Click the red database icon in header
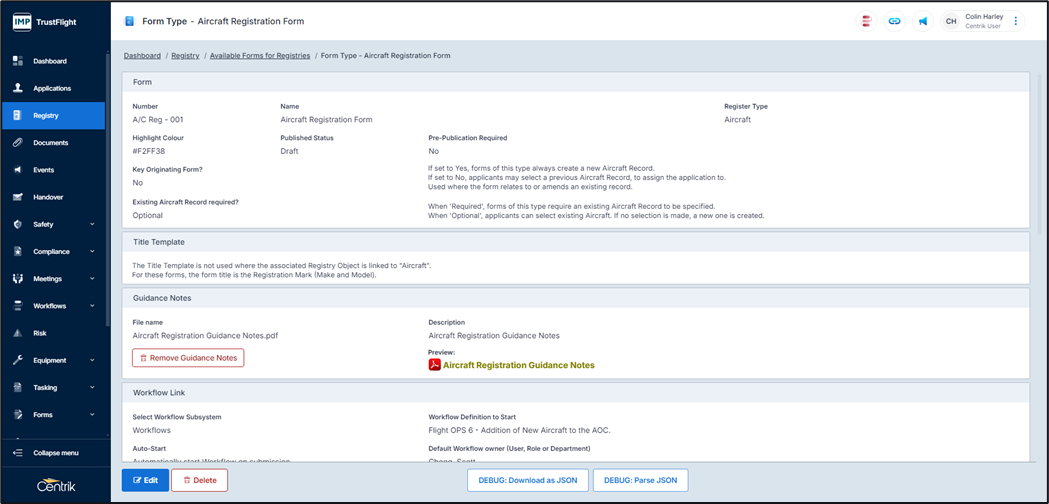 click(866, 21)
